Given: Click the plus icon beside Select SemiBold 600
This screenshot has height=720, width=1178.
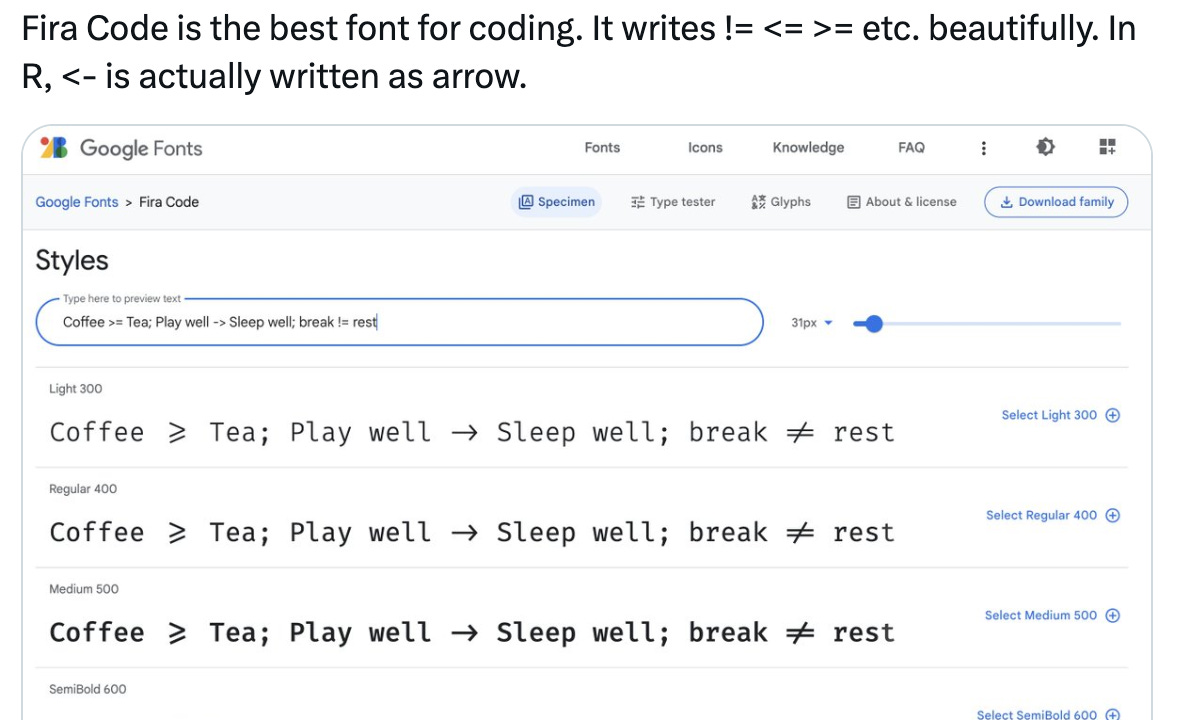Looking at the screenshot, I should coord(1113,714).
